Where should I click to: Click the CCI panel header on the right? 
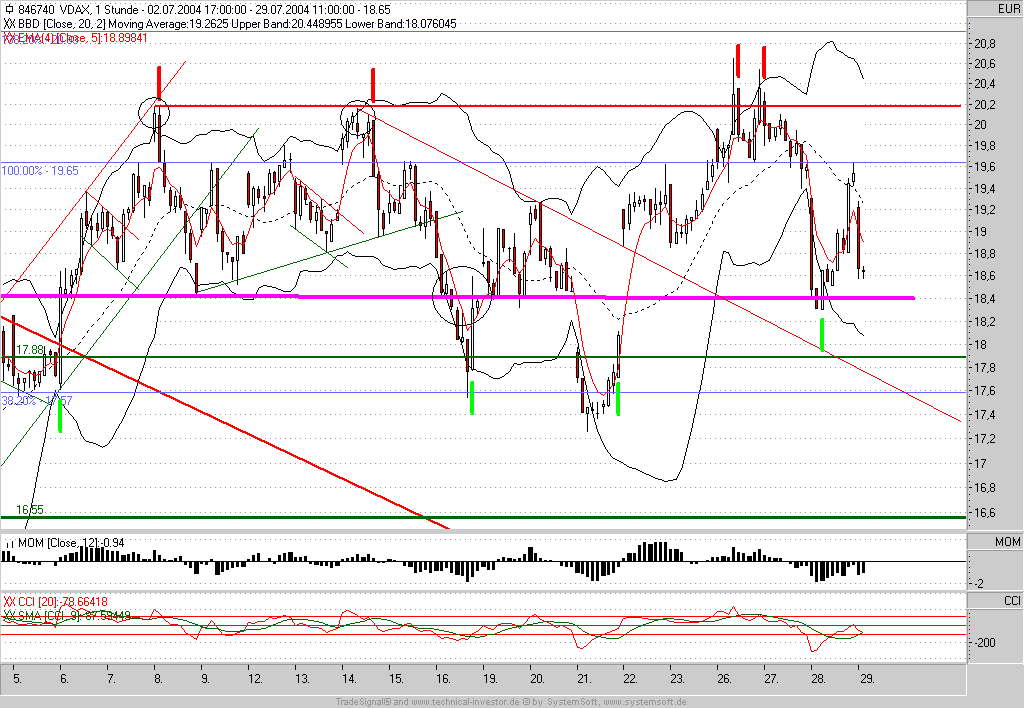[993, 600]
